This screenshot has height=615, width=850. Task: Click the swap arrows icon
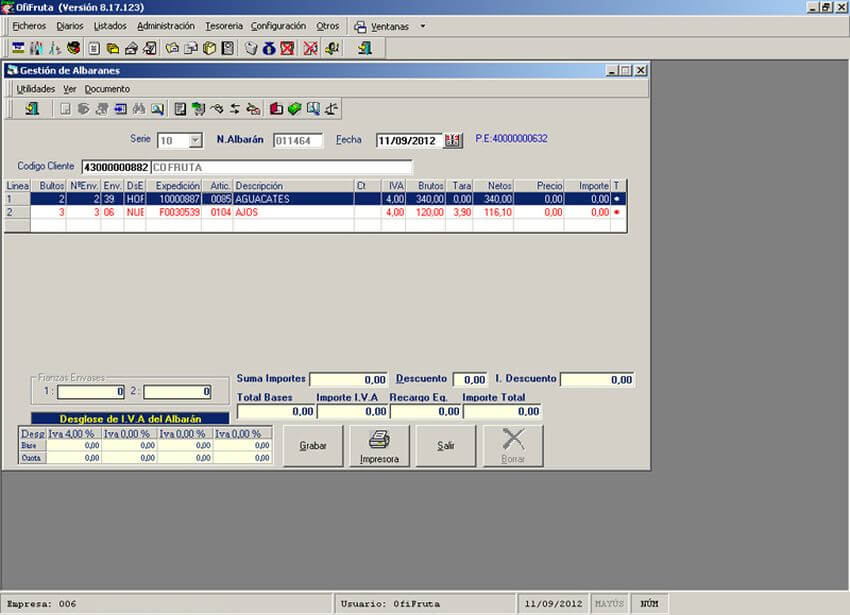tap(235, 109)
